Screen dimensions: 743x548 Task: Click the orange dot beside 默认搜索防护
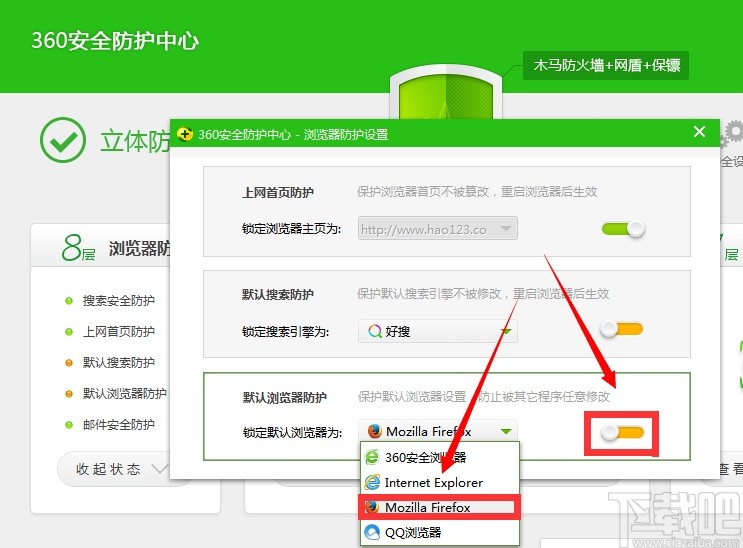pyautogui.click(x=69, y=363)
